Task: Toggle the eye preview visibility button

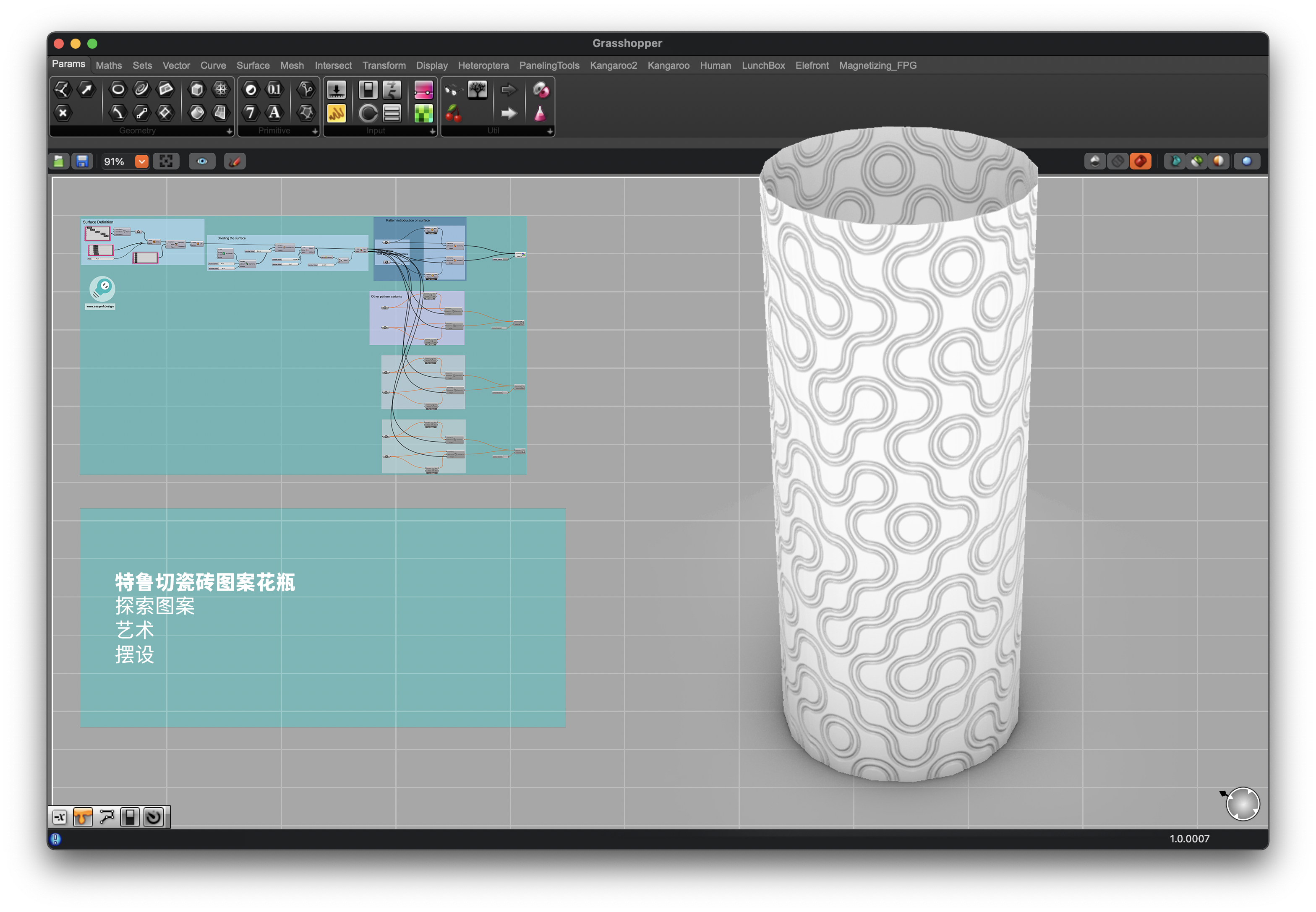Action: [202, 162]
